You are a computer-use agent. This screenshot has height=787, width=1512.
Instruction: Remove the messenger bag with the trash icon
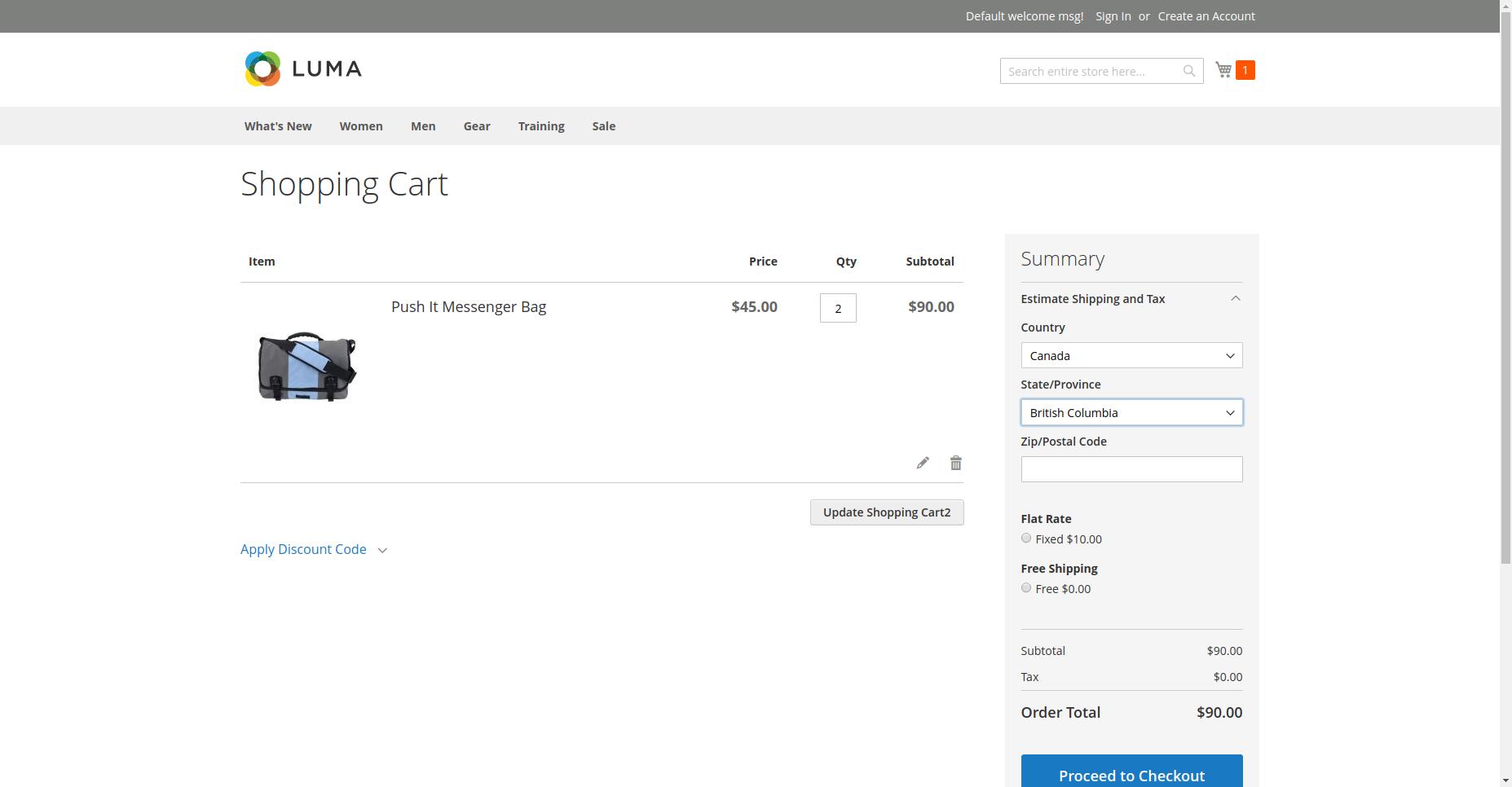point(955,462)
